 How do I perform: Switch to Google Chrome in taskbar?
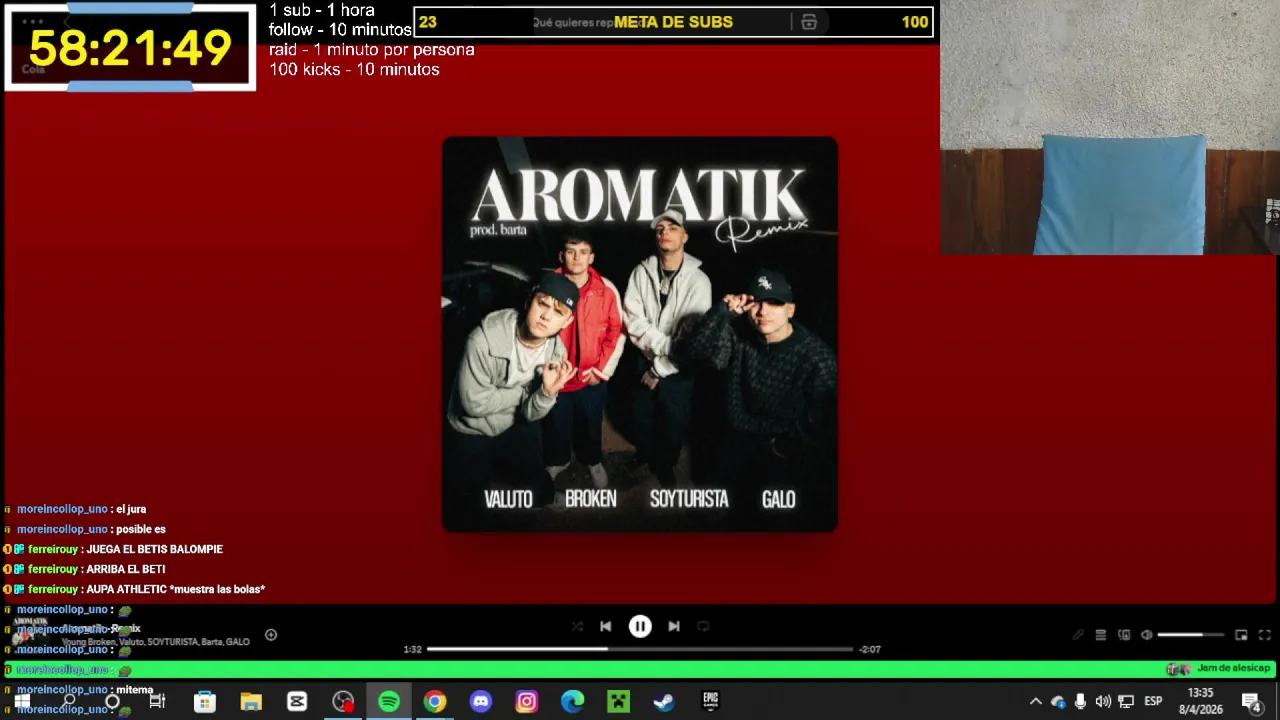(434, 701)
